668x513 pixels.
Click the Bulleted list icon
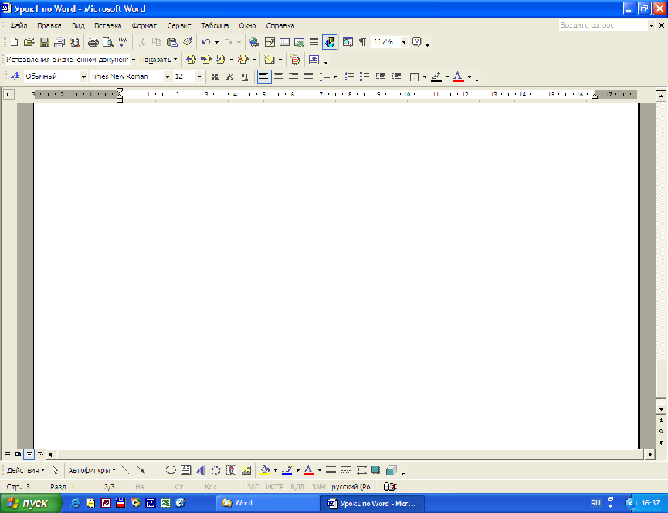point(364,76)
